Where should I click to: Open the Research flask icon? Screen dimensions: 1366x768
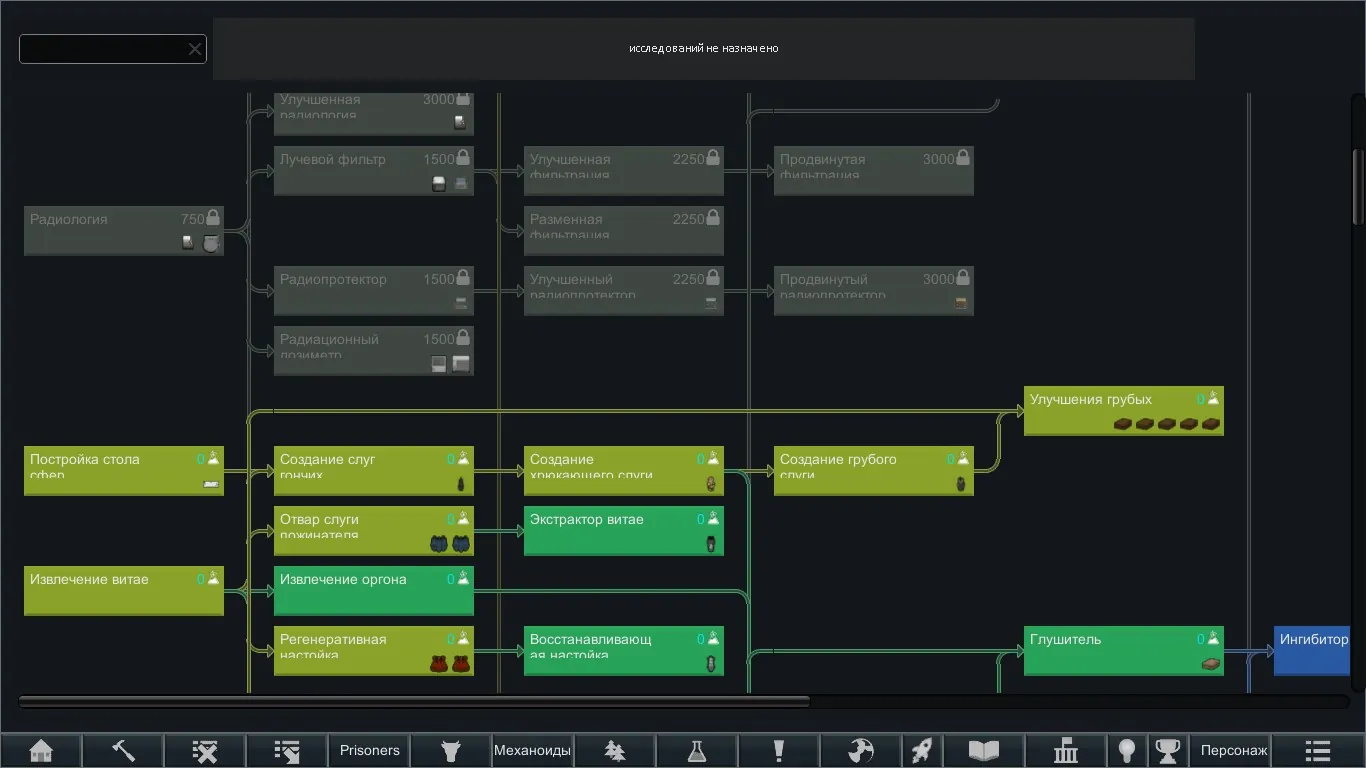(697, 750)
